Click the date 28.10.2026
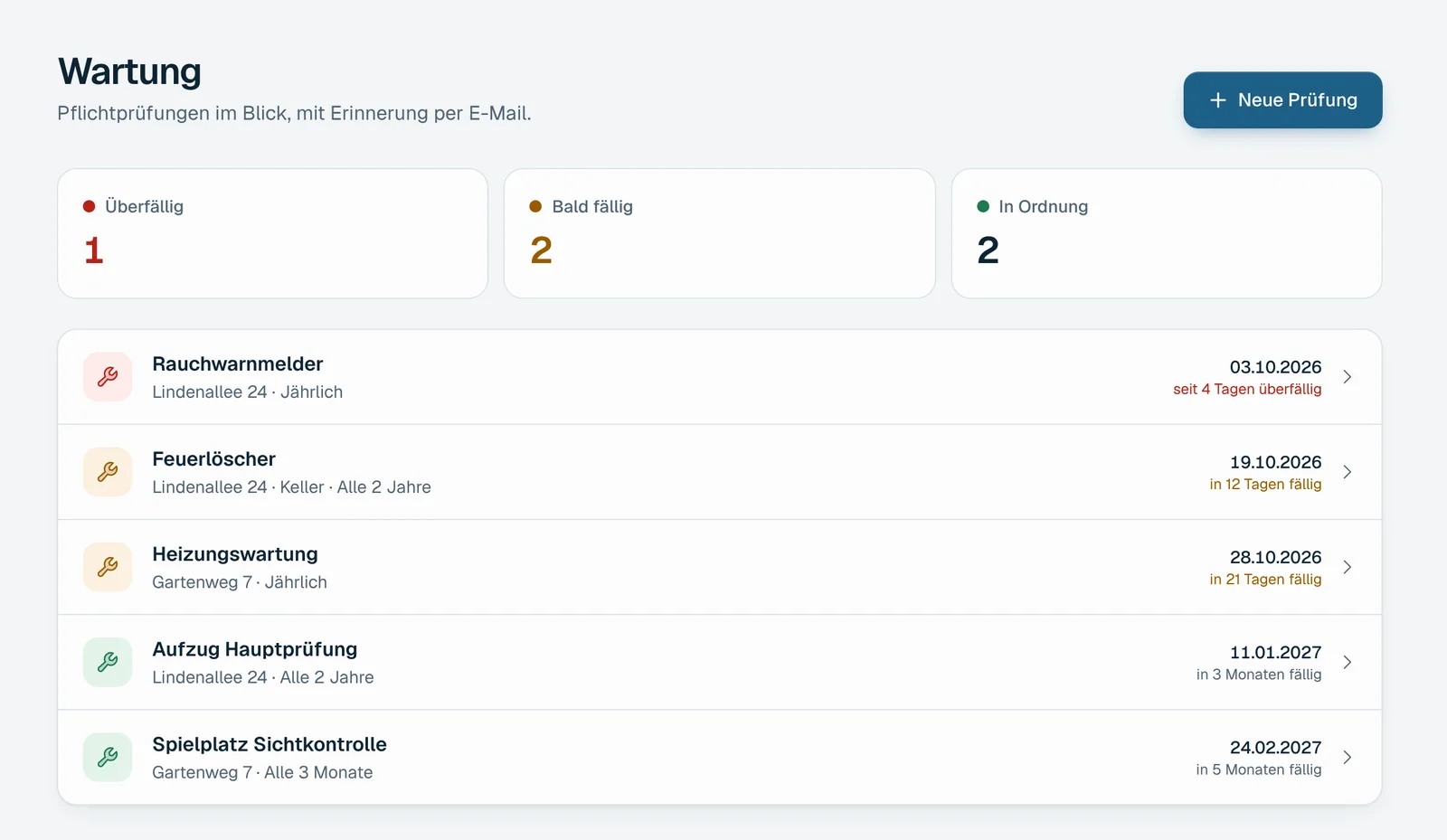 click(1275, 557)
